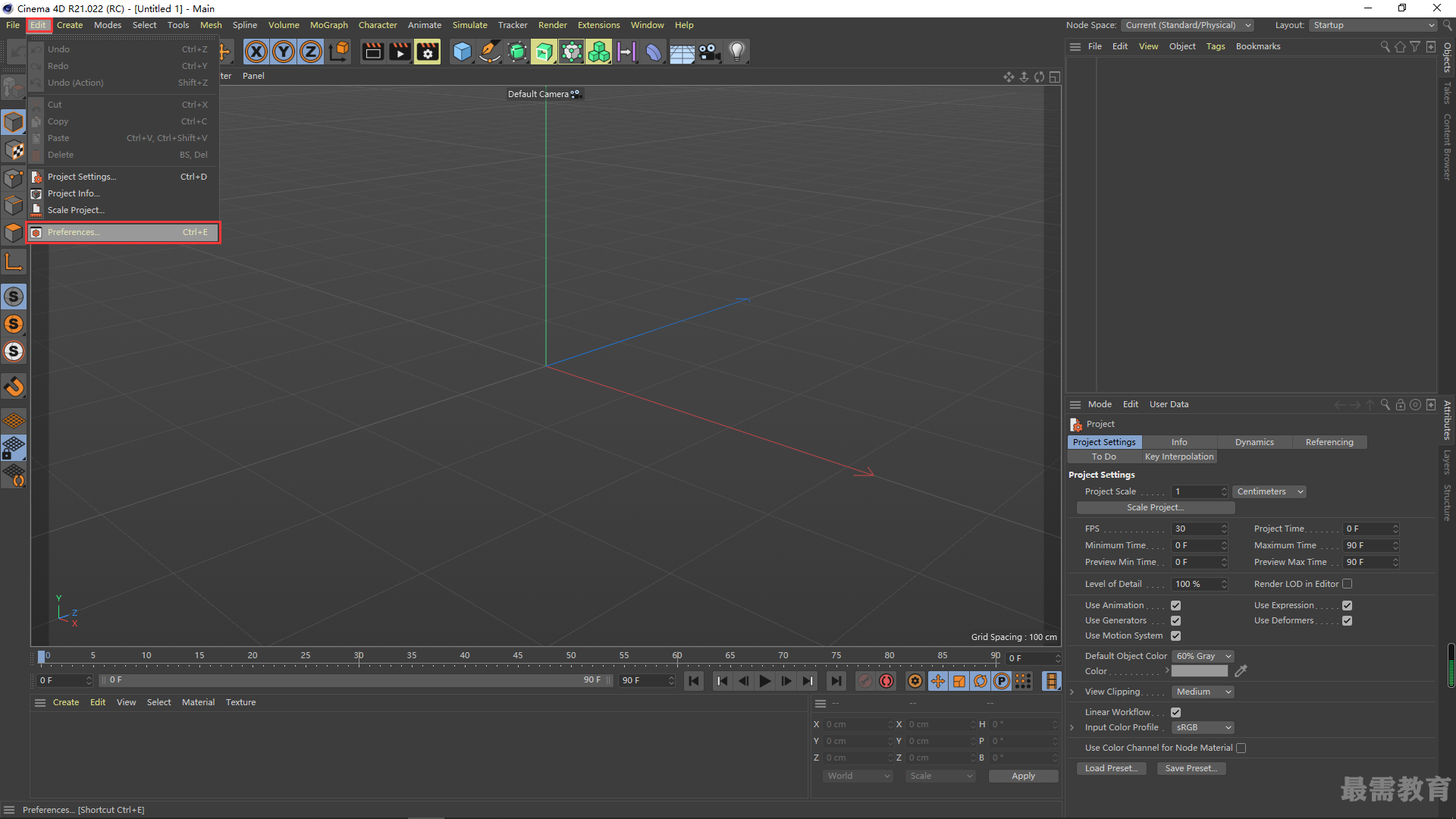Open View Clipping Medium dropdown
The width and height of the screenshot is (1456, 819).
[1203, 692]
